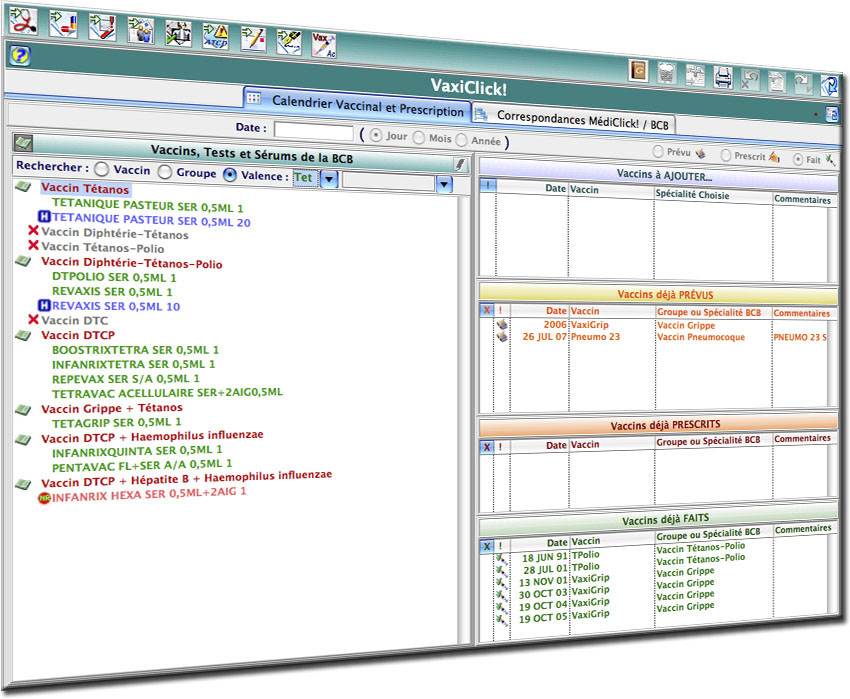Choose the Année date radio button
The width and height of the screenshot is (850, 699).
pos(461,140)
